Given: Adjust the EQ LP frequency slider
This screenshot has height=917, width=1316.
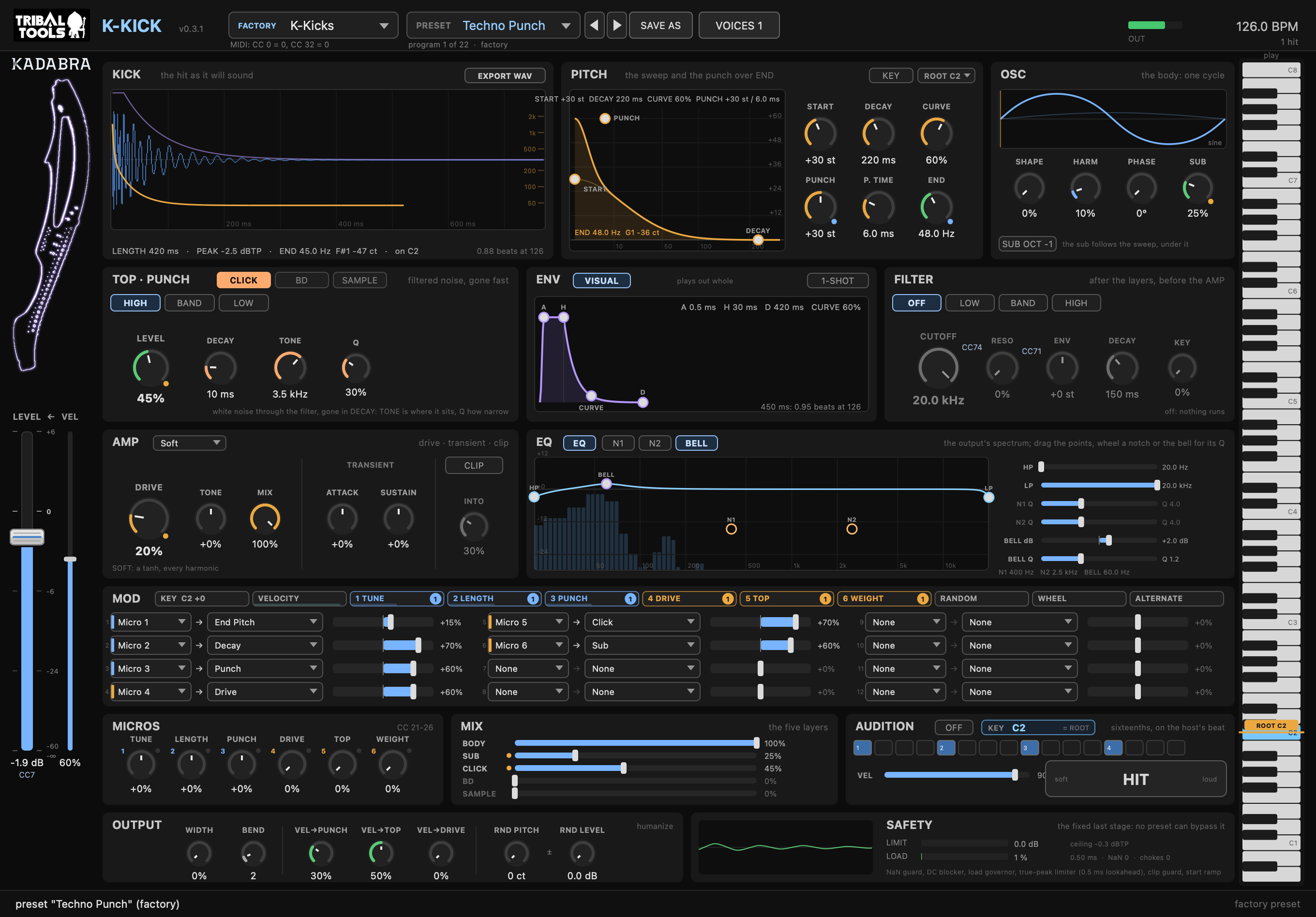Looking at the screenshot, I should 1099,486.
